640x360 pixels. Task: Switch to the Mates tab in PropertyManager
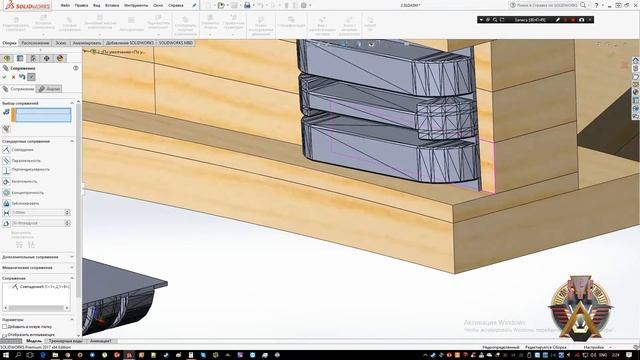point(18,89)
